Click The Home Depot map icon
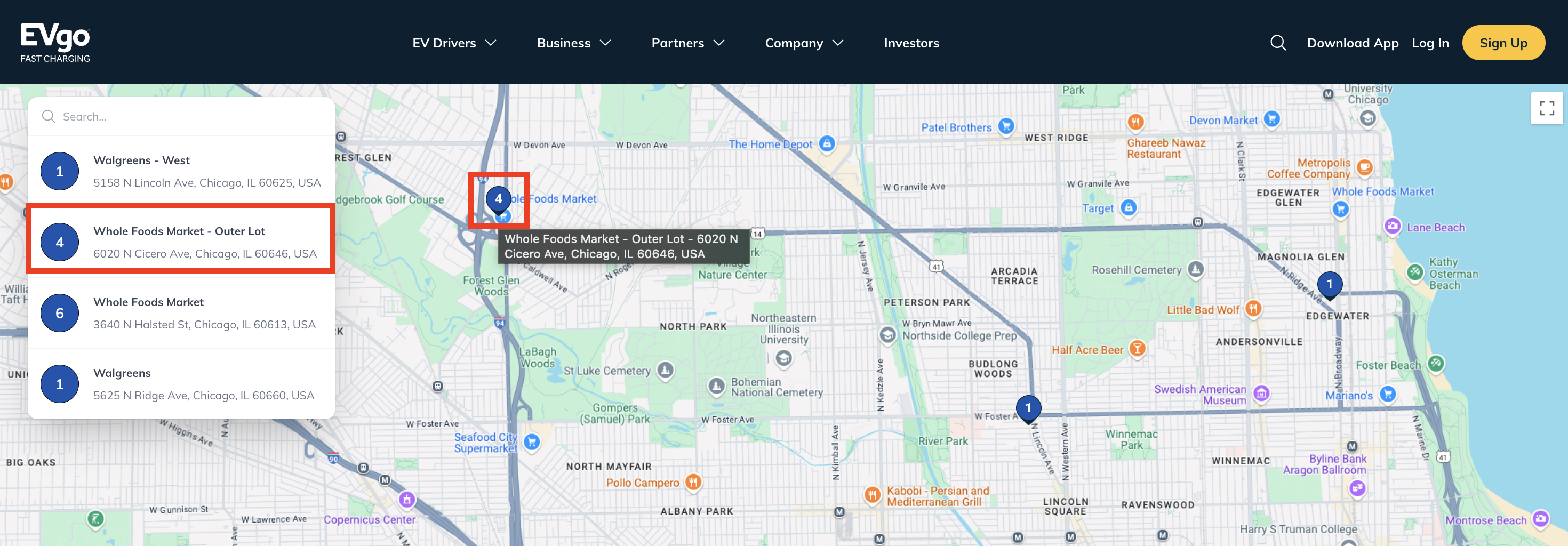This screenshot has height=546, width=1568. (826, 144)
